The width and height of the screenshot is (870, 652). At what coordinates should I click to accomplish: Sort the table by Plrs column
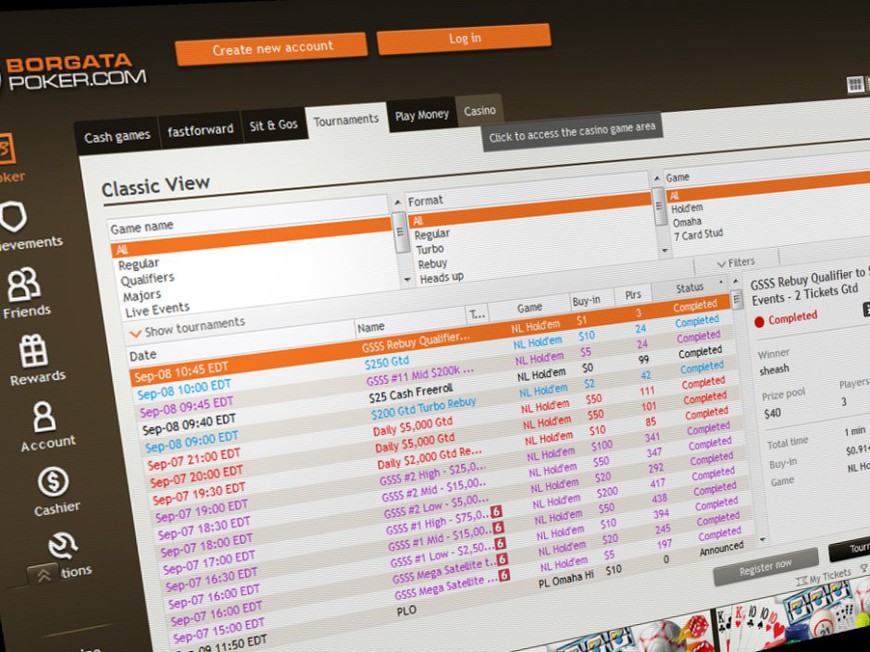[633, 295]
